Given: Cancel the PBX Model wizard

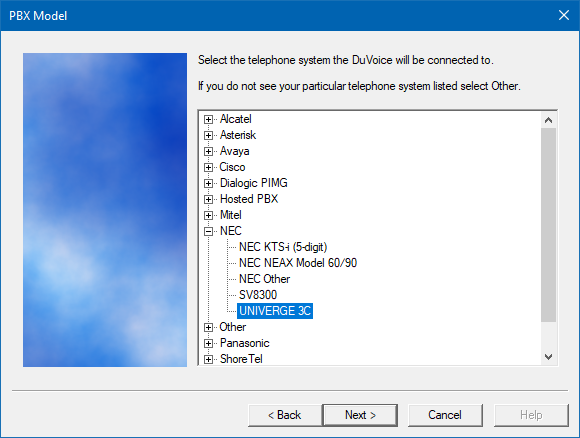Looking at the screenshot, I should tap(445, 415).
